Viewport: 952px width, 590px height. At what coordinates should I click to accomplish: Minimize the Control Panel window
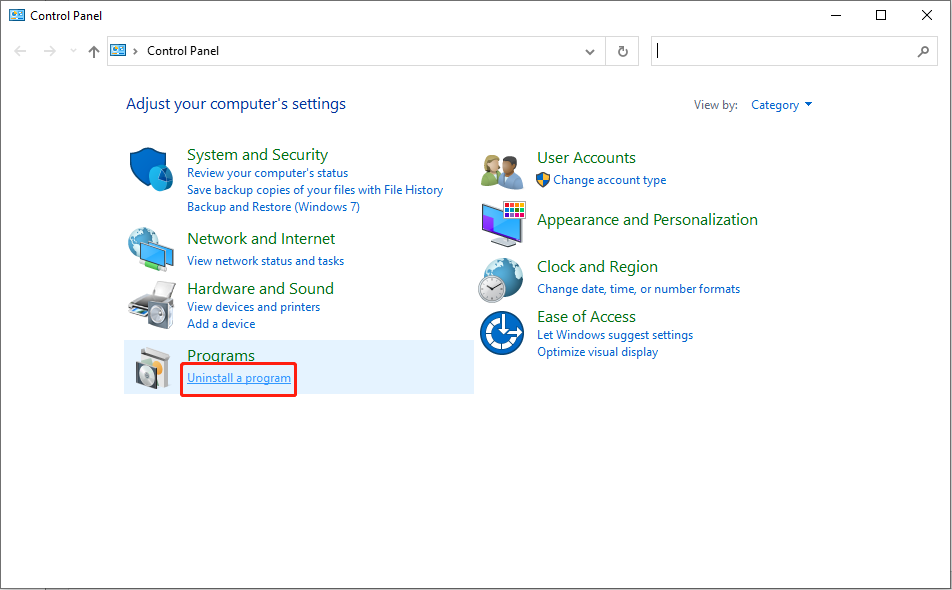(x=836, y=15)
